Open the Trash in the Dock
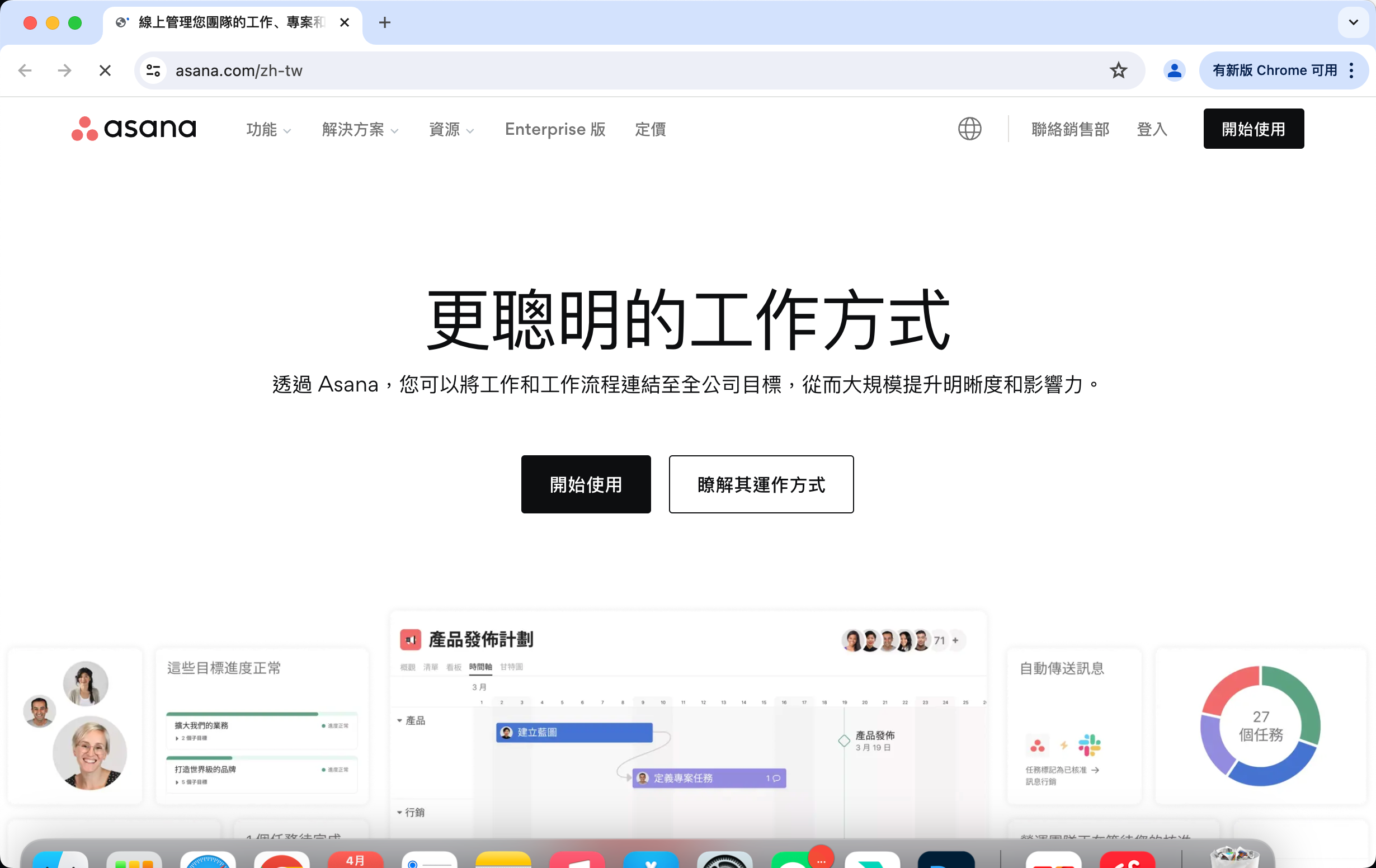This screenshot has width=1376, height=868. (x=1234, y=857)
